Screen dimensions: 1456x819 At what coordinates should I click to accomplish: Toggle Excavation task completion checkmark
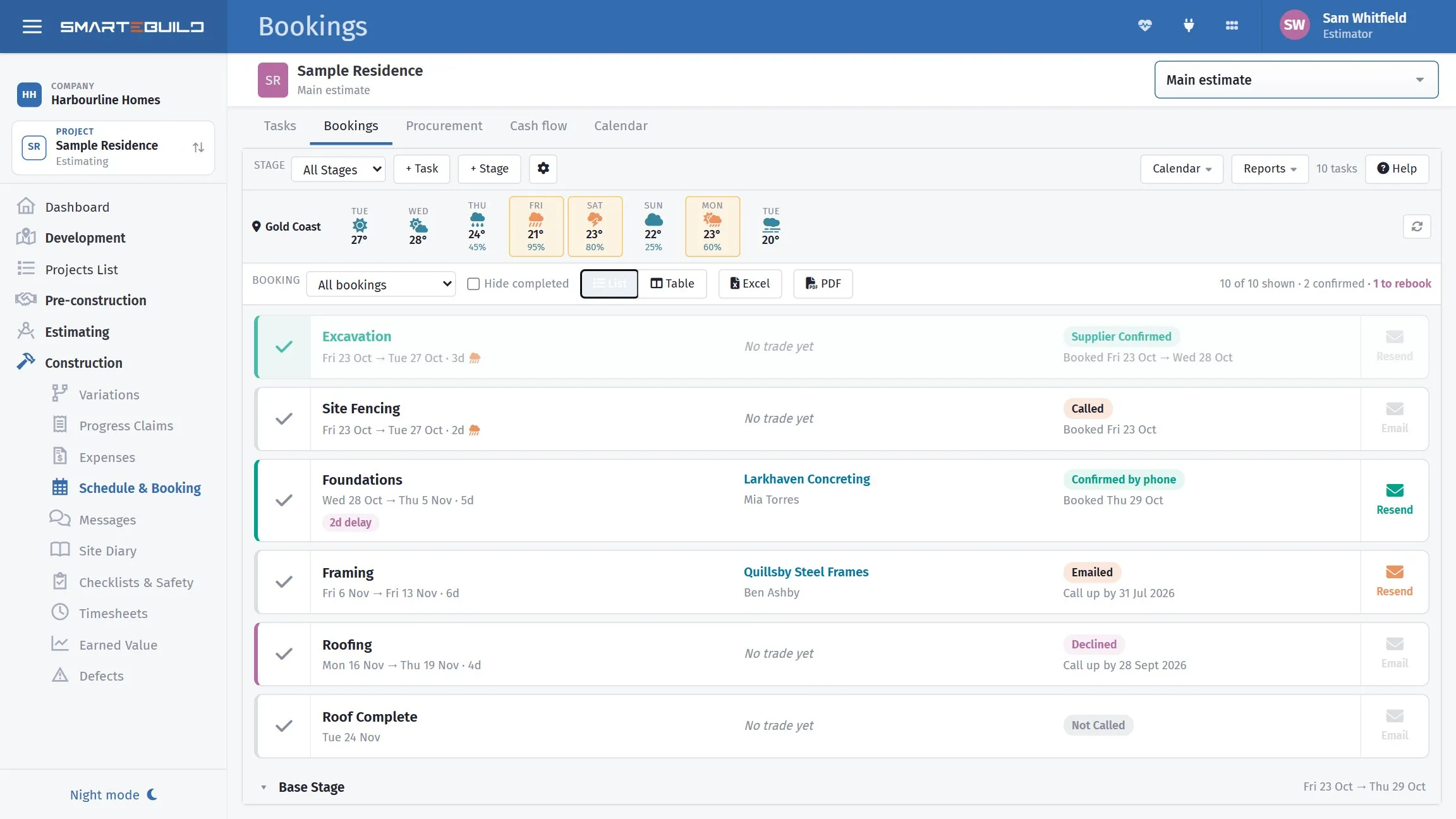[x=284, y=346]
